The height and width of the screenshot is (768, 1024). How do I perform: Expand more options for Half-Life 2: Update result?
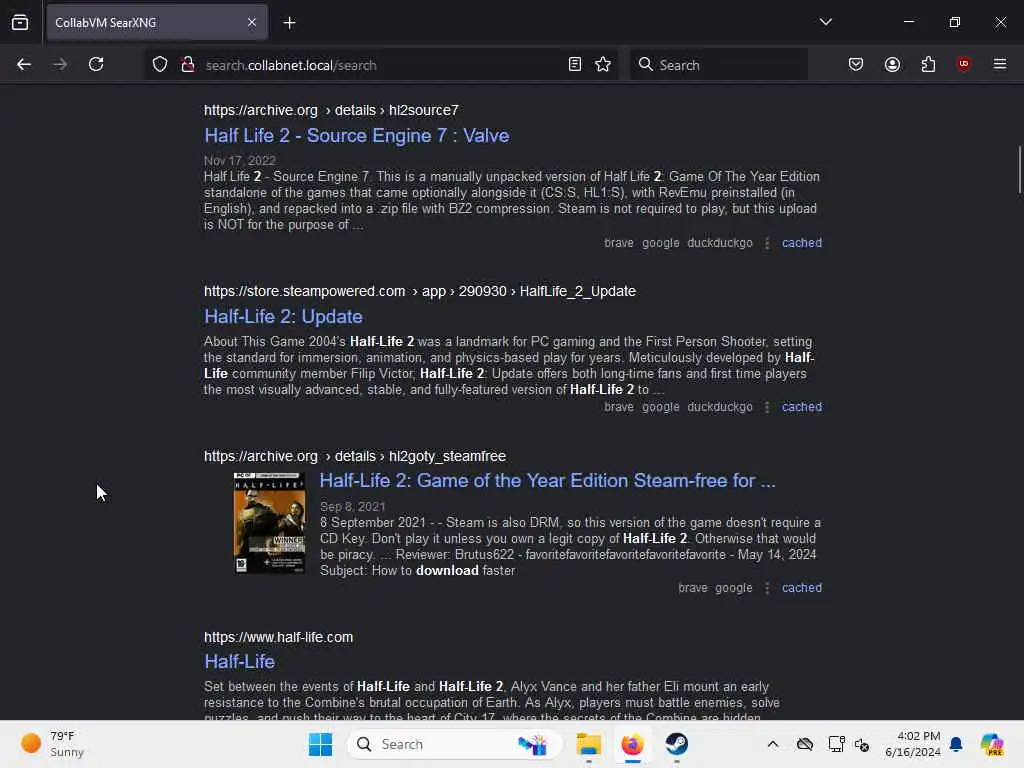coord(767,407)
